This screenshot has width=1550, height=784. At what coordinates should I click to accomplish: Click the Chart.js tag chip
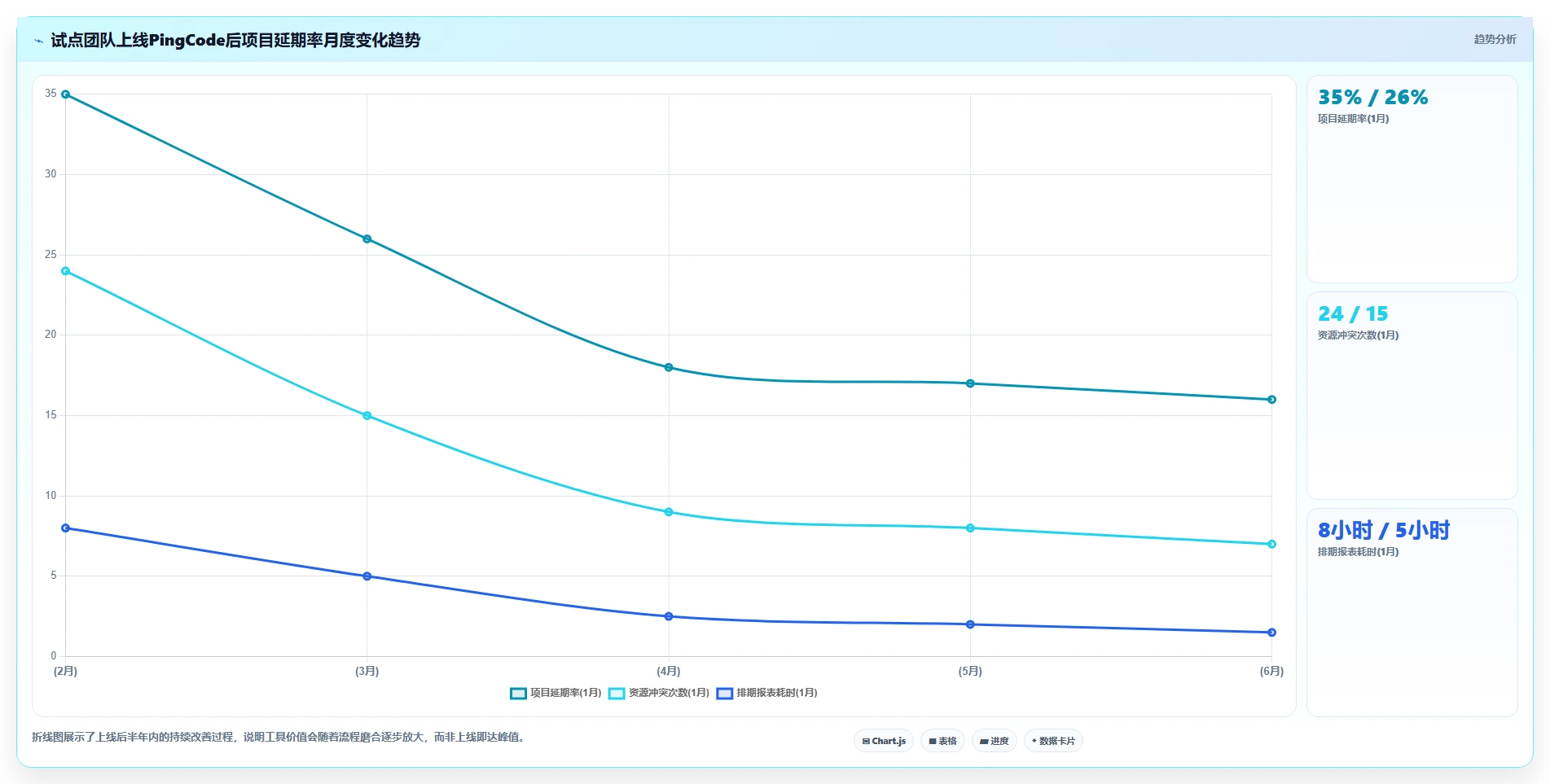coord(884,741)
